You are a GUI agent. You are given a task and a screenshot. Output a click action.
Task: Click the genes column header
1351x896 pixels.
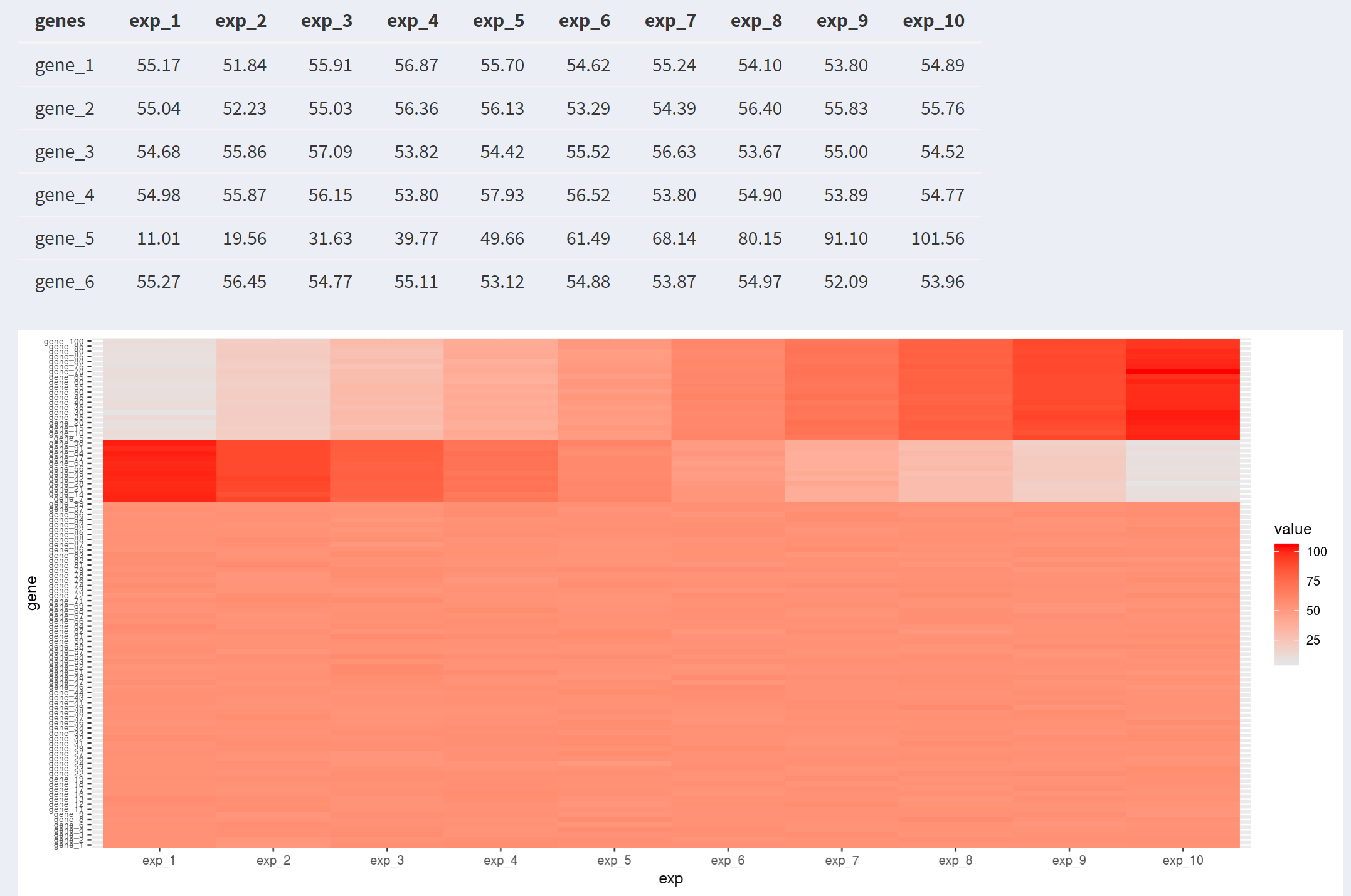coord(60,21)
